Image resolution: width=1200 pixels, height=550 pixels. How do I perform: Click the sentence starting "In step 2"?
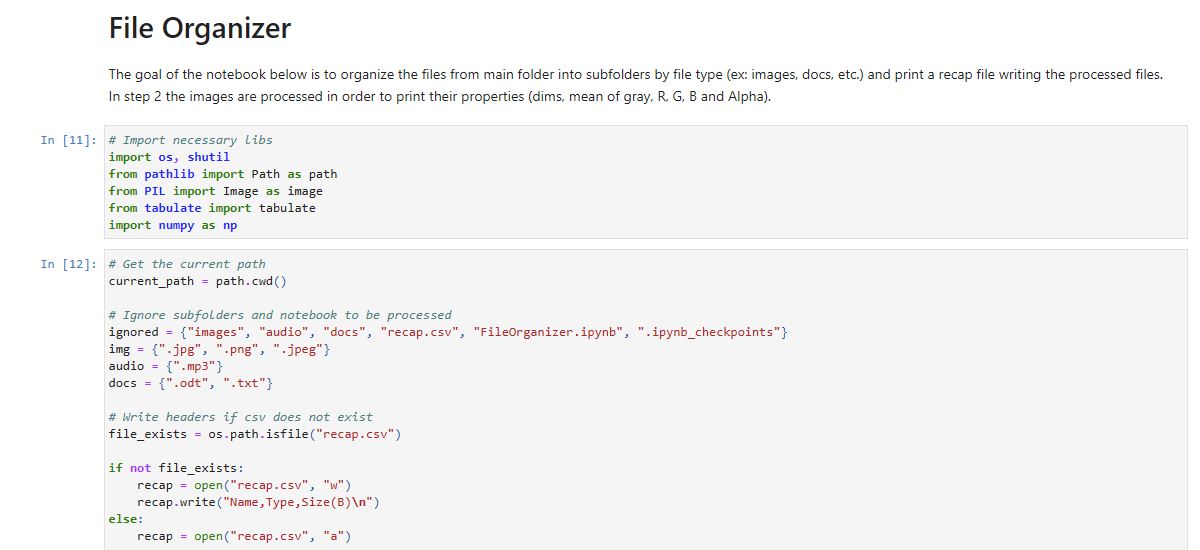[439, 97]
